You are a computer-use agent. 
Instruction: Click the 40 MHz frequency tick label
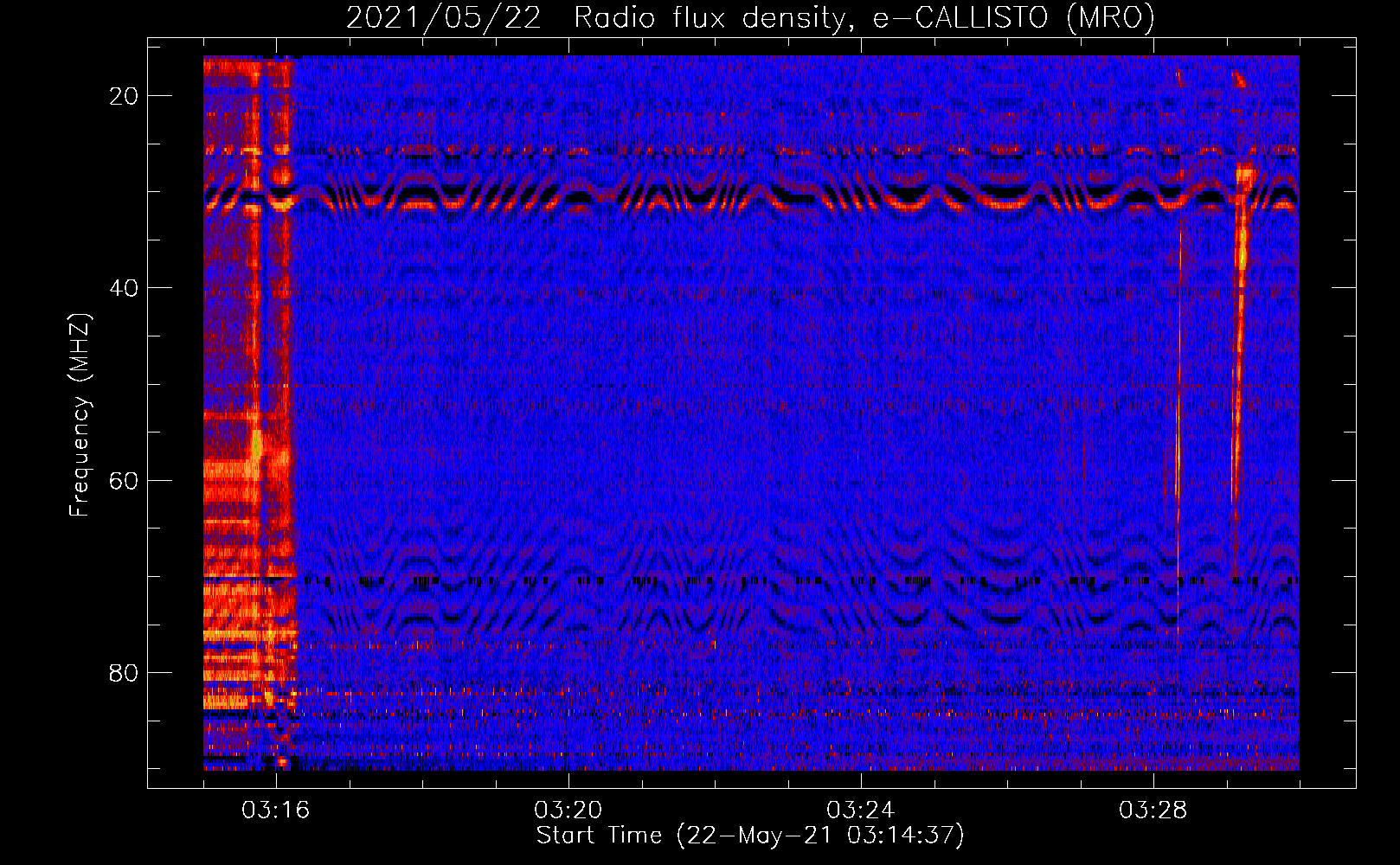[125, 288]
